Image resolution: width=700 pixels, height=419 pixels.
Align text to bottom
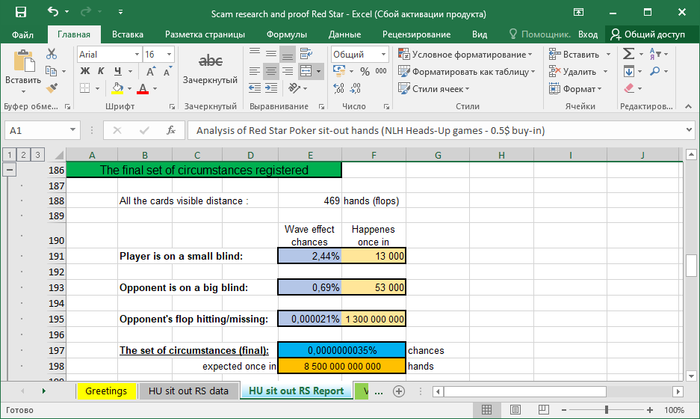point(288,54)
